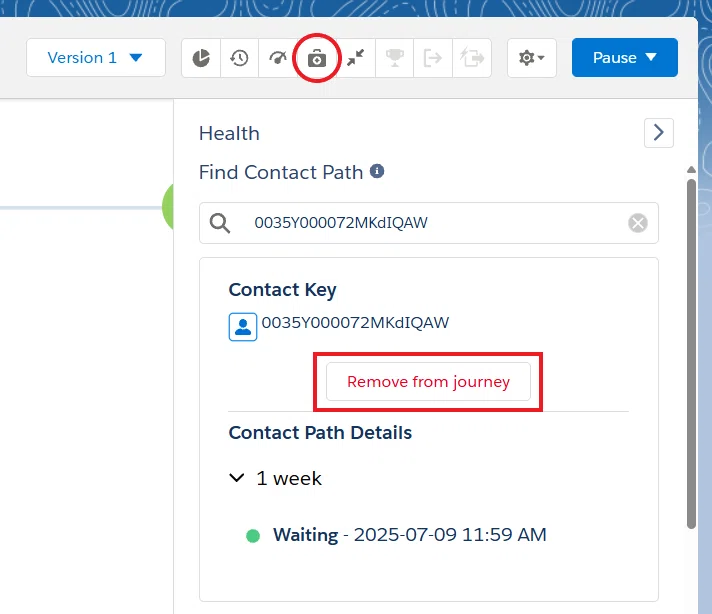The image size is (712, 614).
Task: Open the journey health medical kit icon
Action: point(316,58)
